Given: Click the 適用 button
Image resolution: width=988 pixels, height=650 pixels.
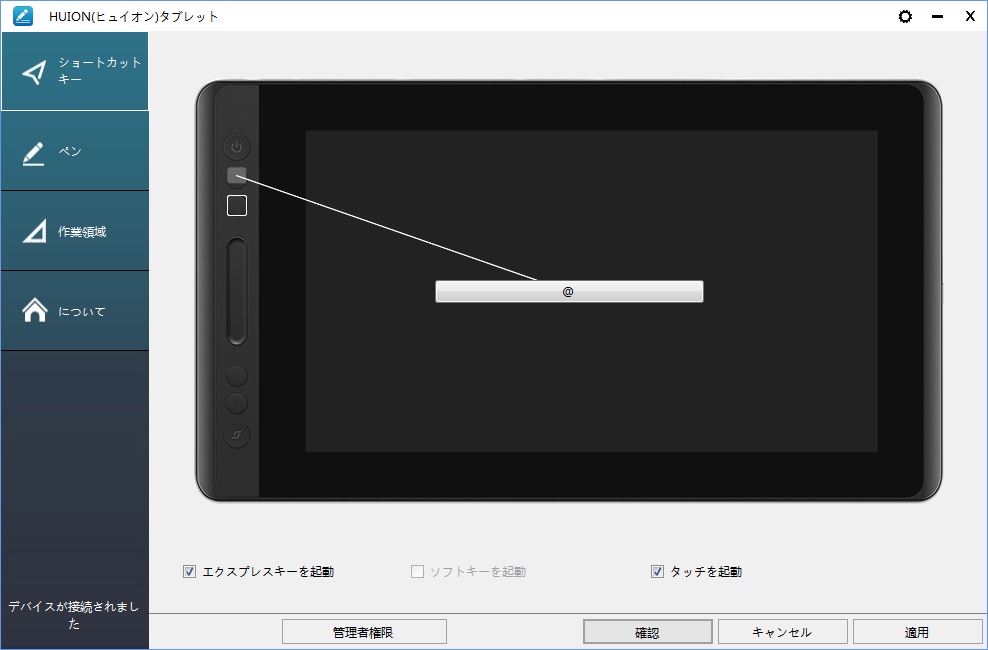Looking at the screenshot, I should point(917,632).
